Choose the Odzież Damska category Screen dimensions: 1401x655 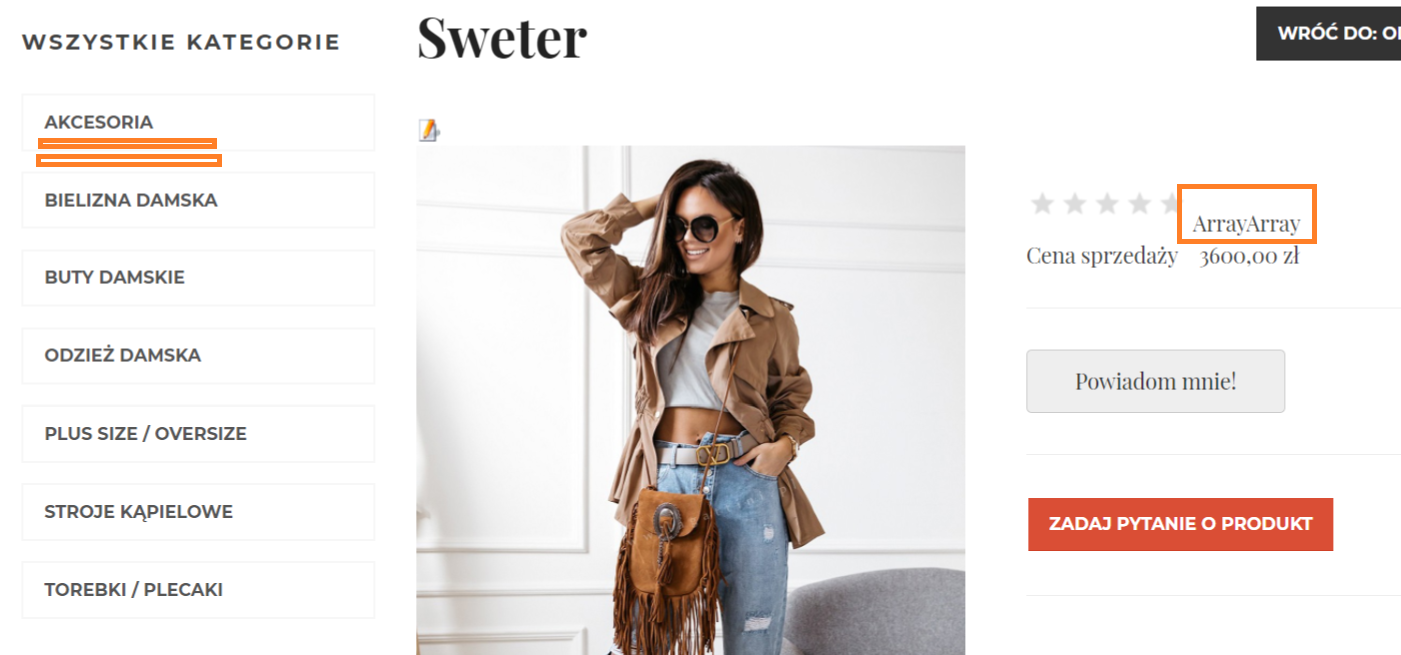coord(198,355)
